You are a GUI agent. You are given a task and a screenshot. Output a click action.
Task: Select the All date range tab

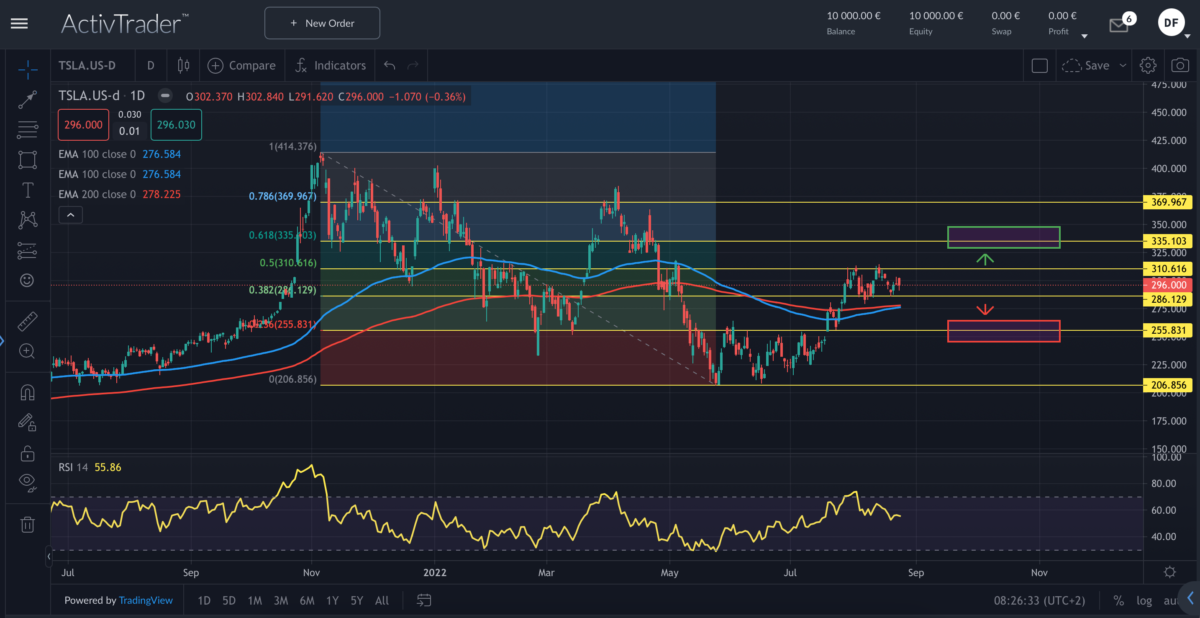[382, 600]
